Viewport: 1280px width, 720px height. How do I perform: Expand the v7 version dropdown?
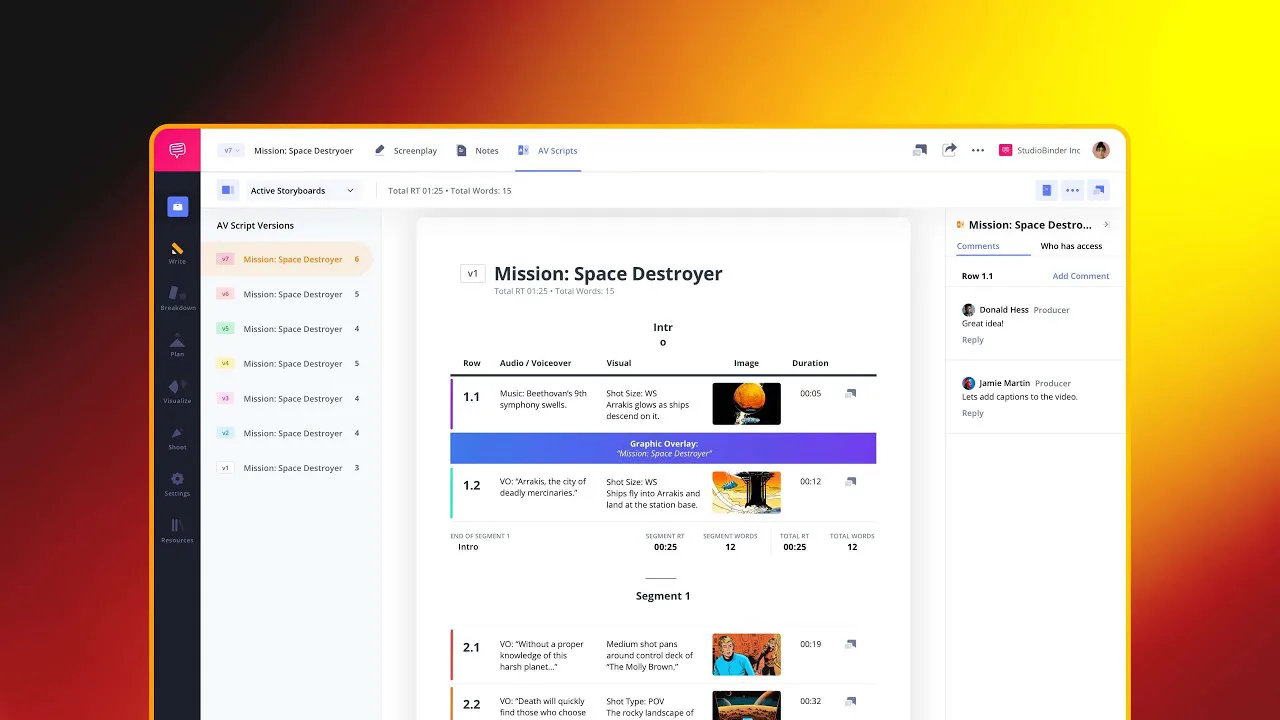point(230,150)
